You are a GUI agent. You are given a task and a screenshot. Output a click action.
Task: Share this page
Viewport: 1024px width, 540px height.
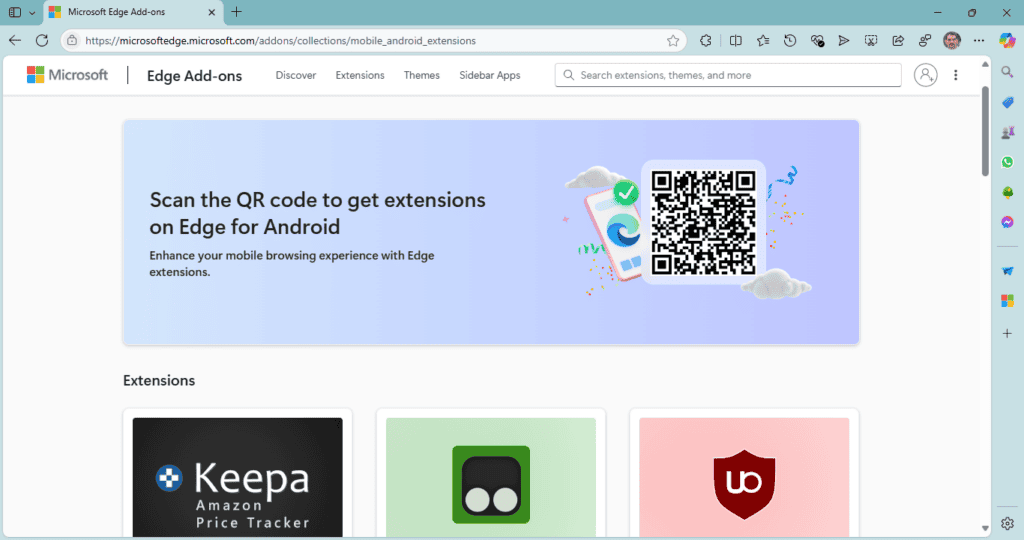(898, 40)
